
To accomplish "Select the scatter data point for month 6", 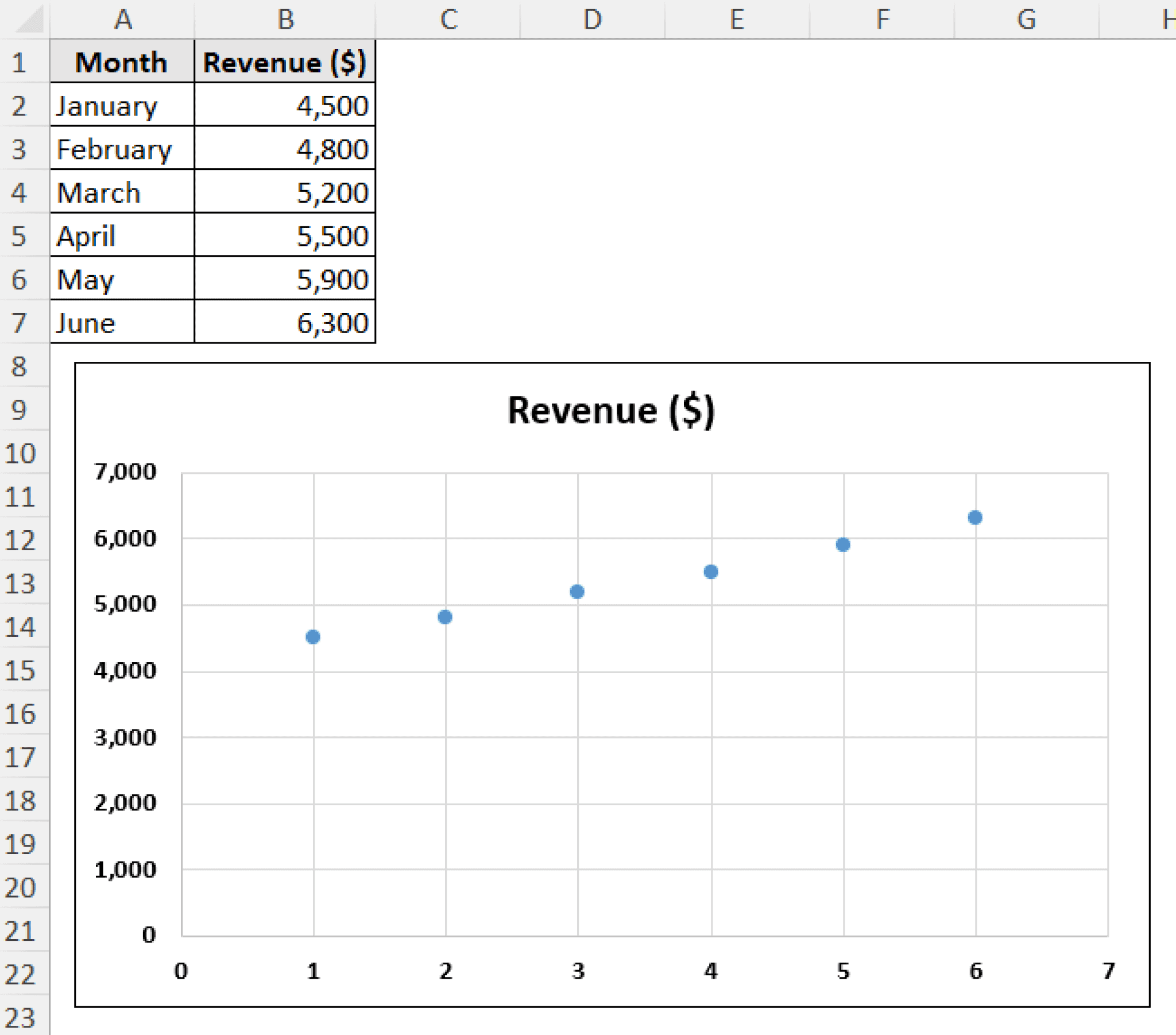I will point(974,517).
